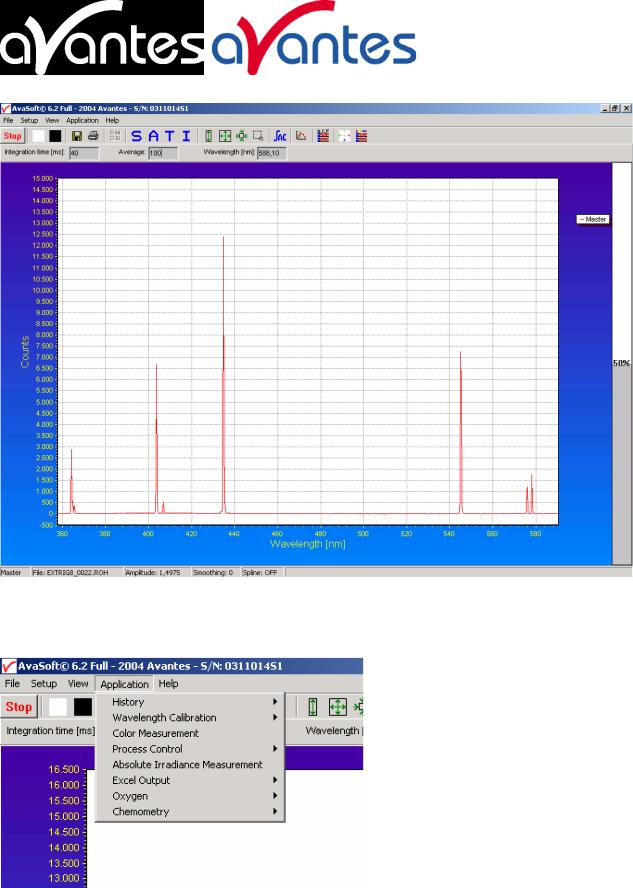
Task: Click the Master legend label on the graph
Action: 593,219
